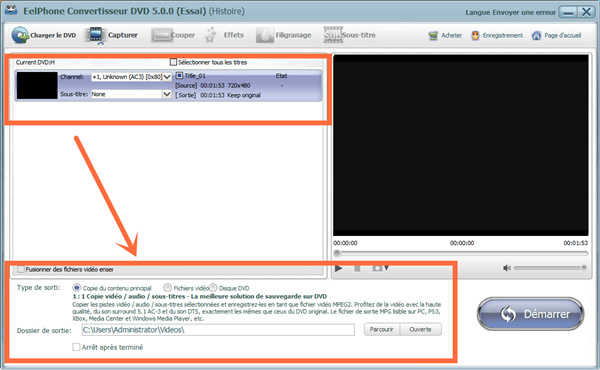Check Sélectionner tous les titres

173,62
